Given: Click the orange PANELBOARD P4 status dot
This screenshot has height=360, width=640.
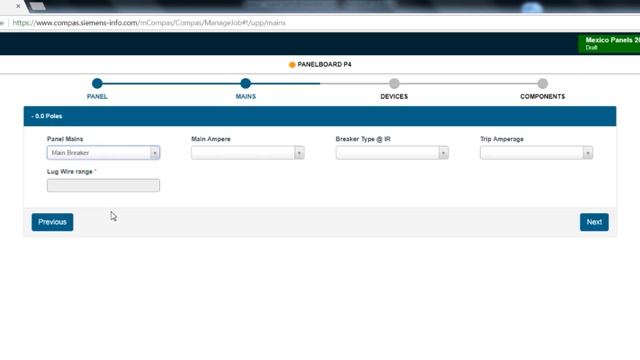Looking at the screenshot, I should tap(292, 64).
